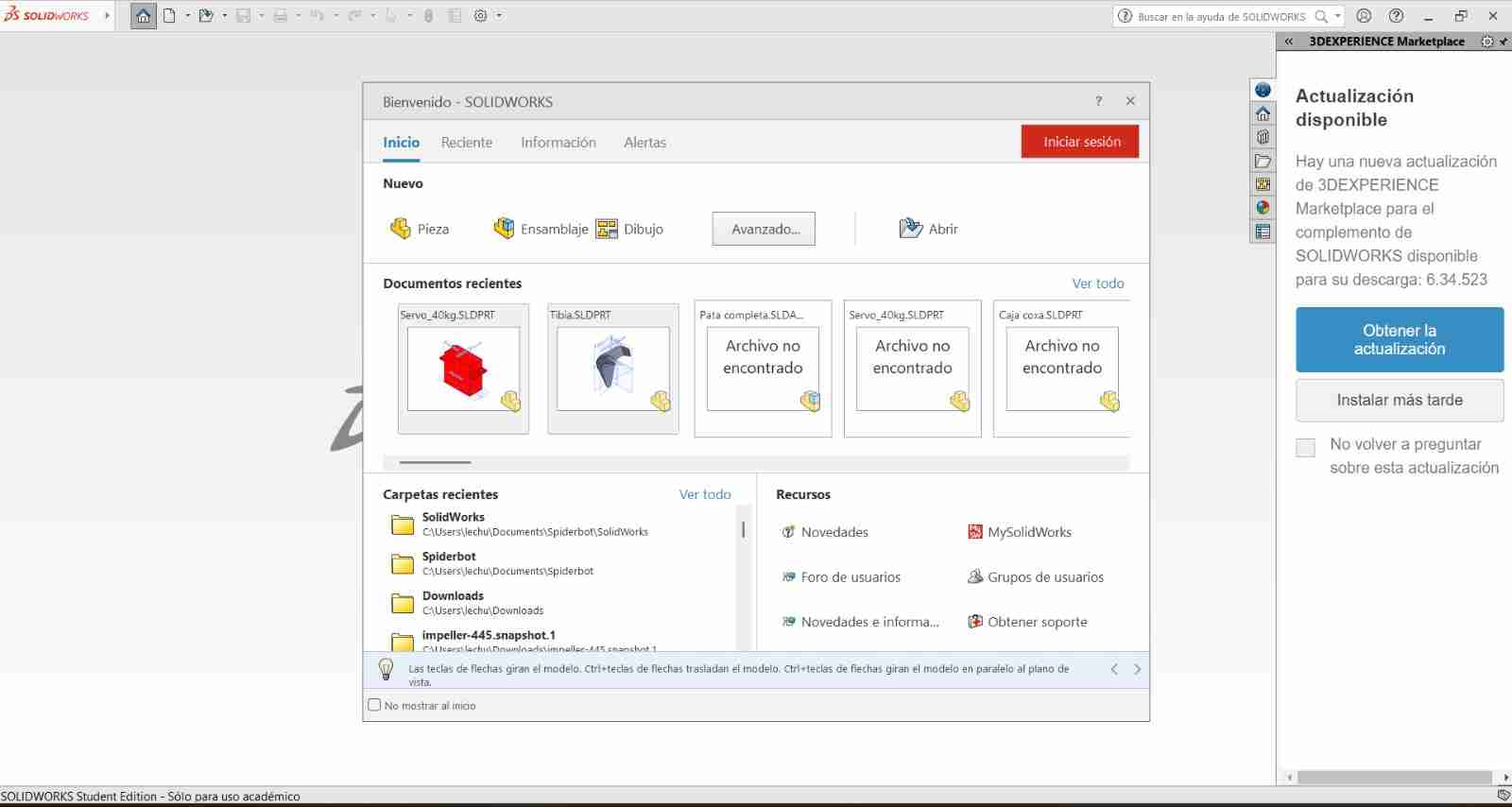Open the Custom Properties task pane tab
1512x807 pixels.
1263,232
